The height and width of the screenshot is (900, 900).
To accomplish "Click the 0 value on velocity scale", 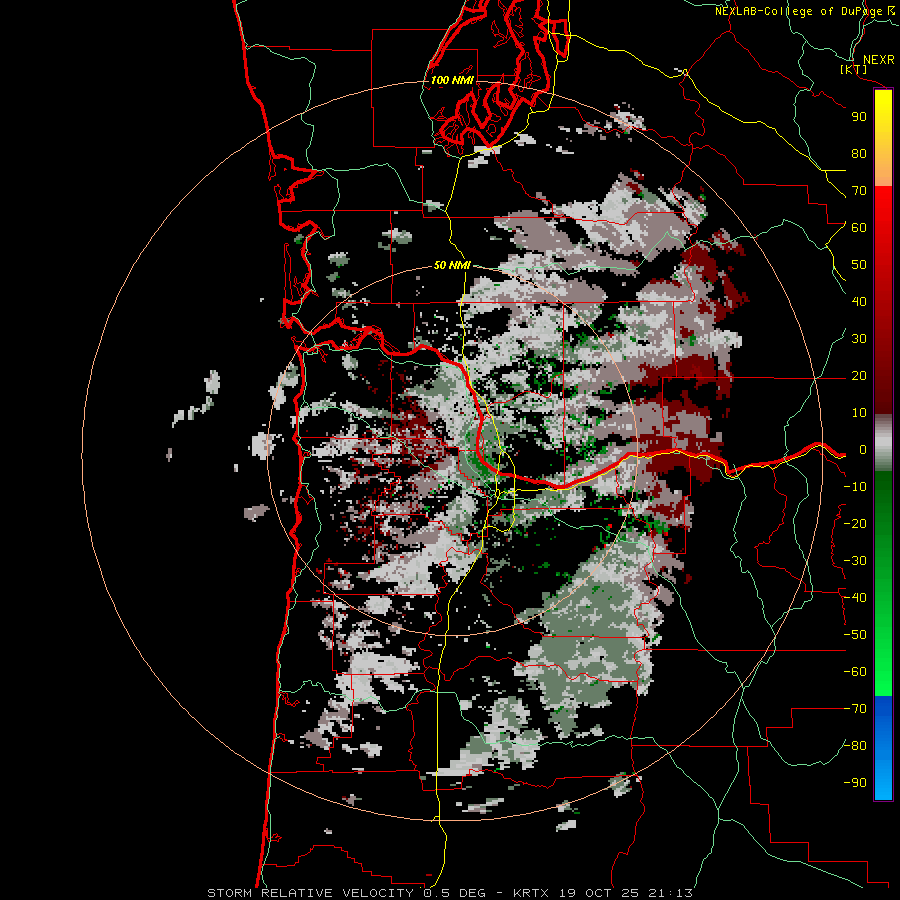I will point(863,450).
